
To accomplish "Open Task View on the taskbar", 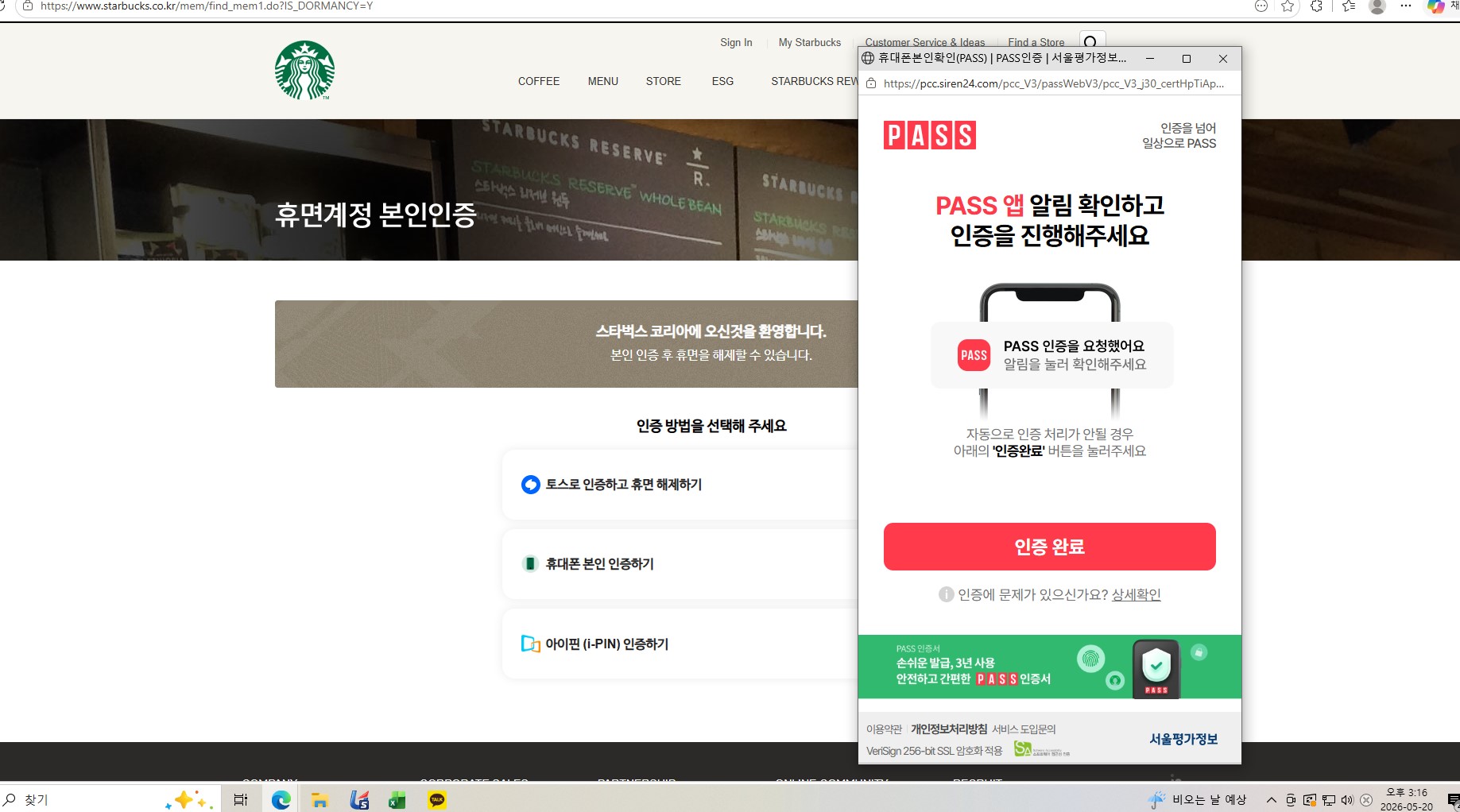I will pos(241,800).
